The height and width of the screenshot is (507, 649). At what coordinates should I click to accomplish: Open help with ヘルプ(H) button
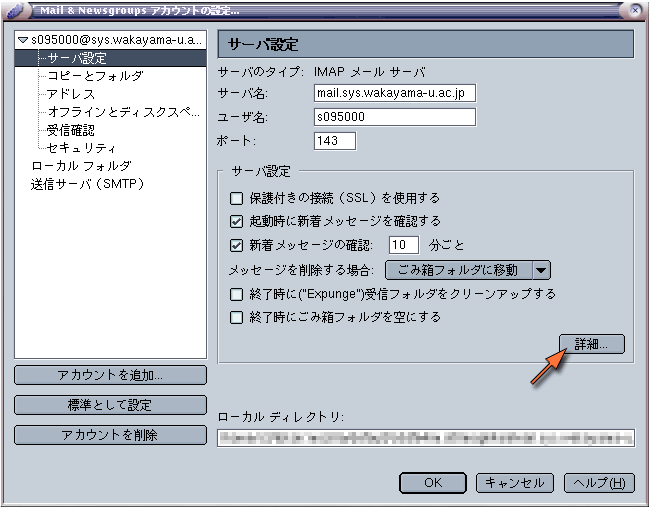(599, 483)
